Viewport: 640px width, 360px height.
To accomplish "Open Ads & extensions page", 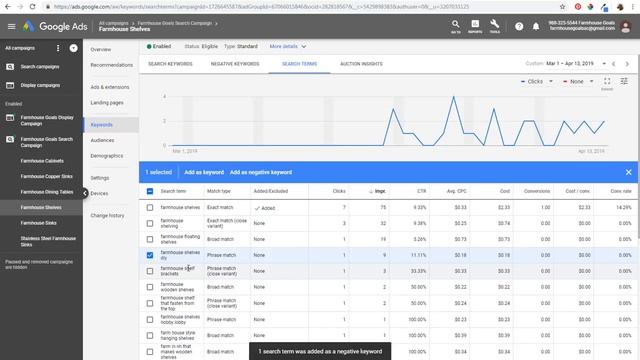I will click(110, 87).
